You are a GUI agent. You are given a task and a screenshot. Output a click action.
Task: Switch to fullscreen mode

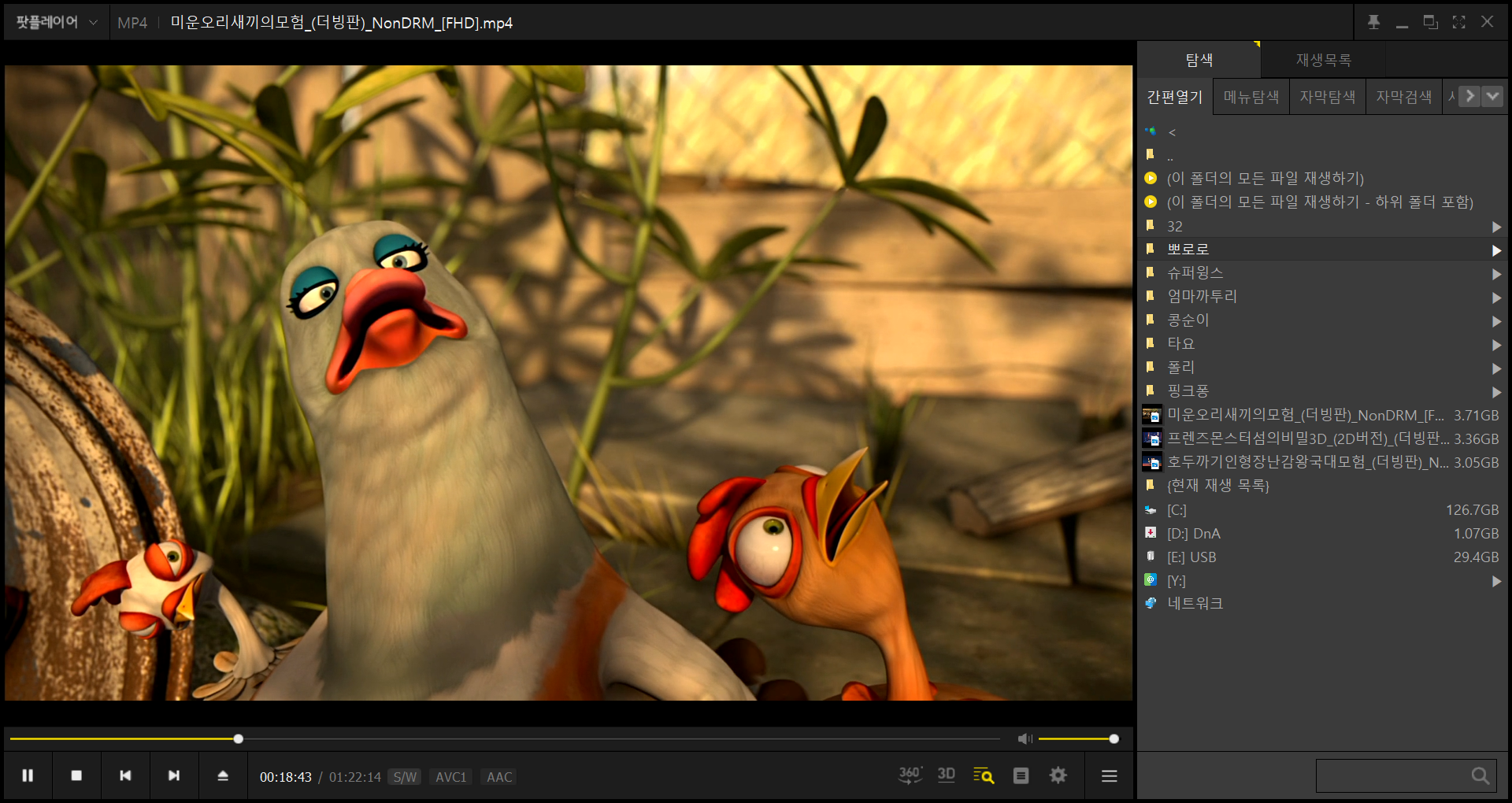tap(1458, 22)
